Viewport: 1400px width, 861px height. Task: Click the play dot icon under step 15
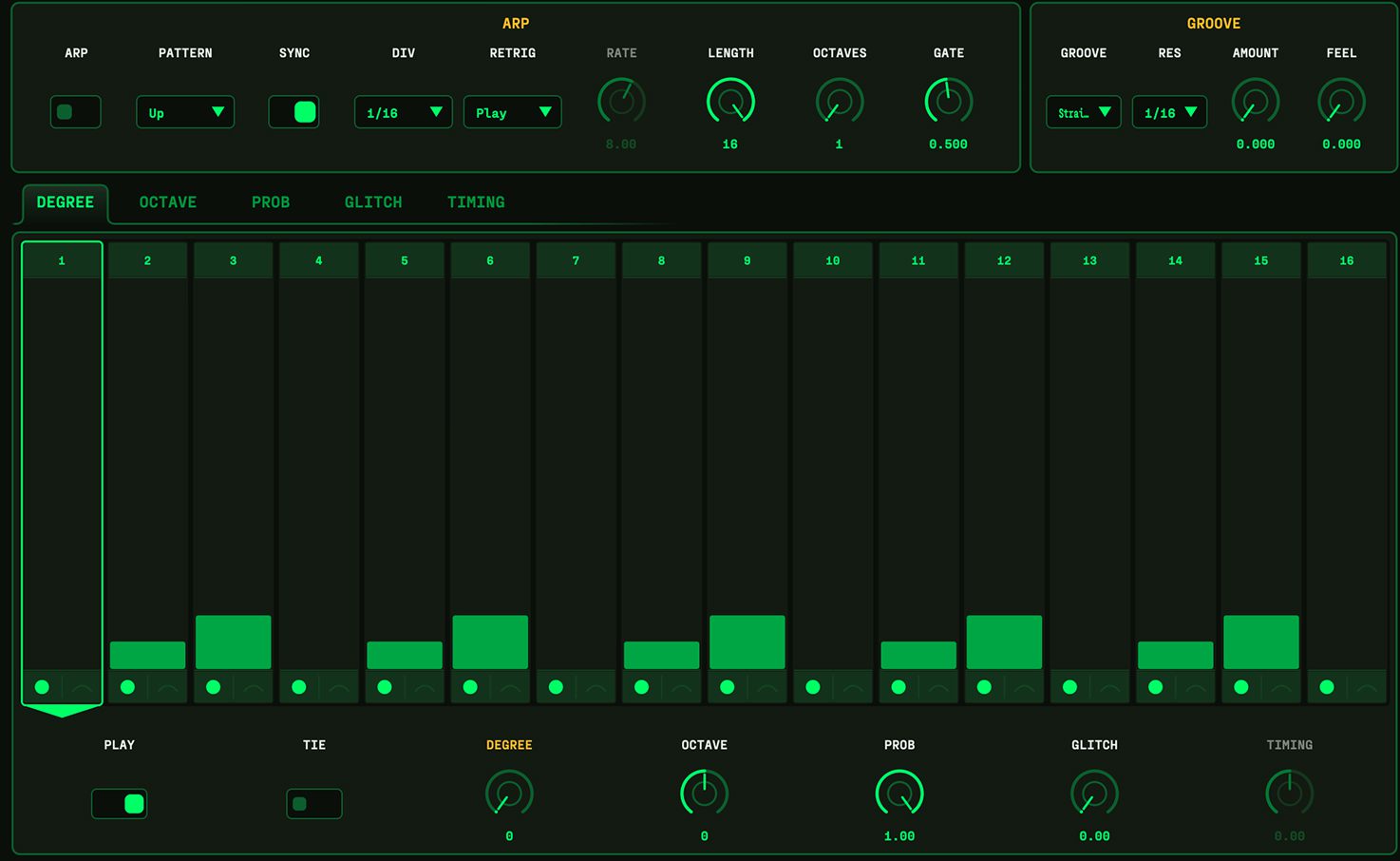point(1241,687)
